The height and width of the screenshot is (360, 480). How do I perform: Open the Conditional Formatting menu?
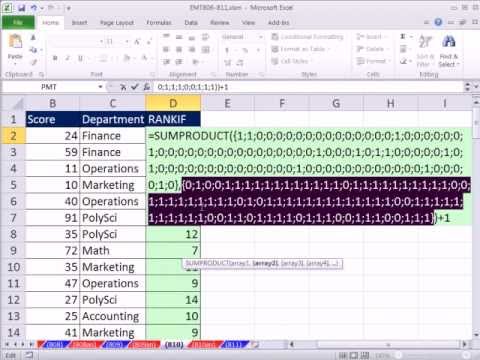pyautogui.click(x=307, y=37)
